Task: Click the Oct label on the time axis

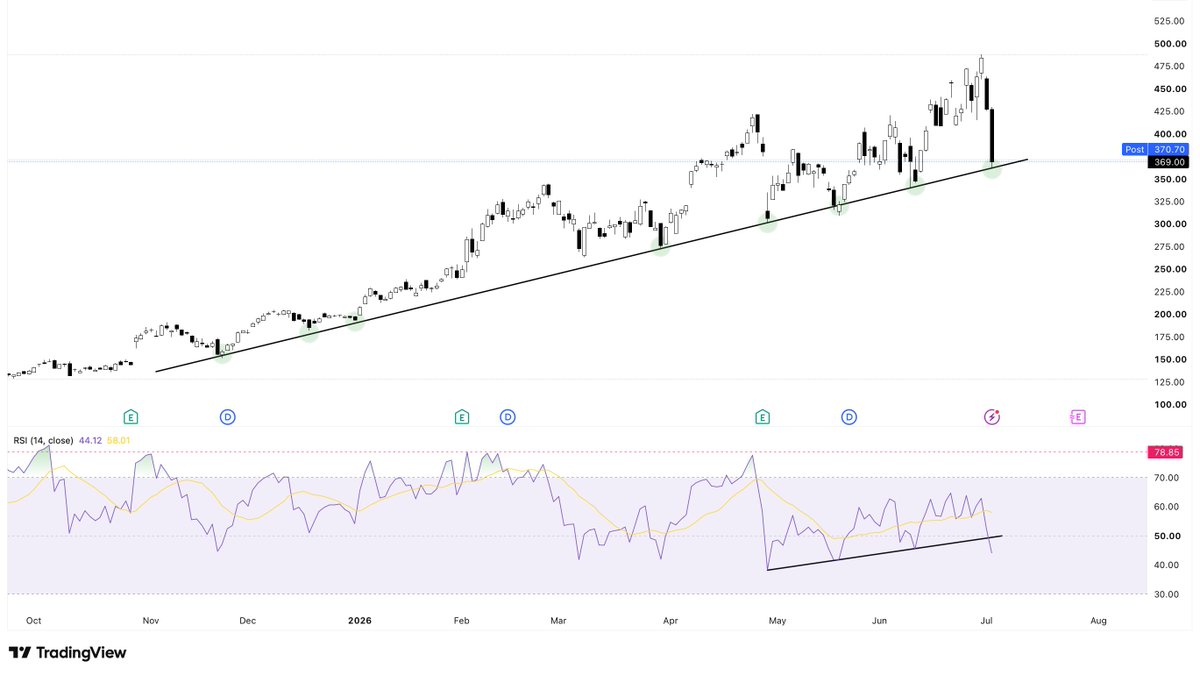Action: pyautogui.click(x=33, y=621)
